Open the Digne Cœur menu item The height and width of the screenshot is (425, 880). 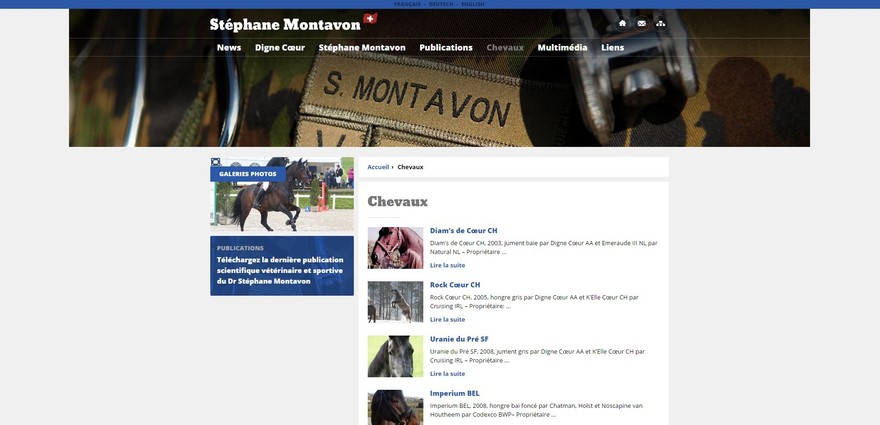click(280, 48)
